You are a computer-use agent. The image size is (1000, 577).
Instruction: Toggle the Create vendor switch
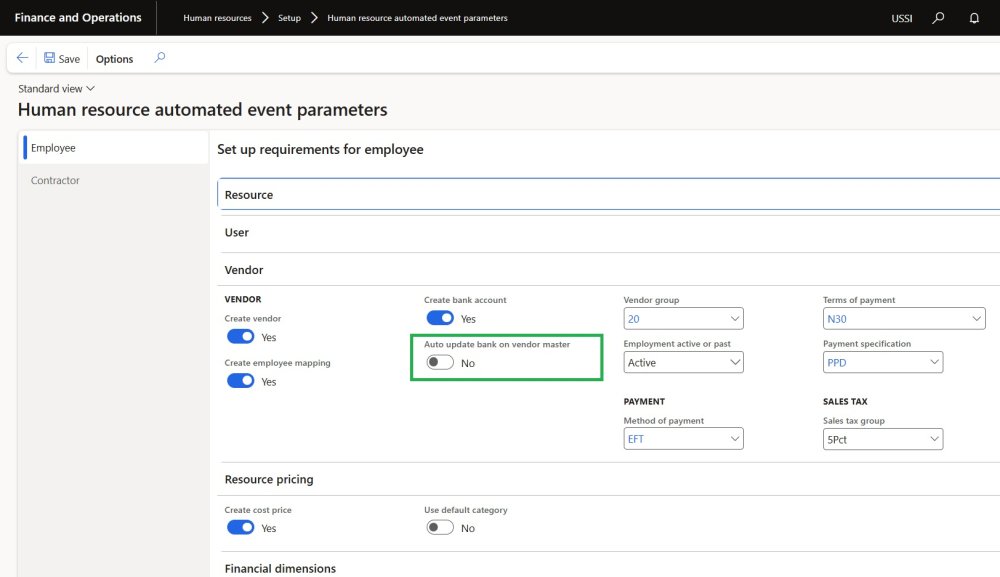pyautogui.click(x=240, y=337)
